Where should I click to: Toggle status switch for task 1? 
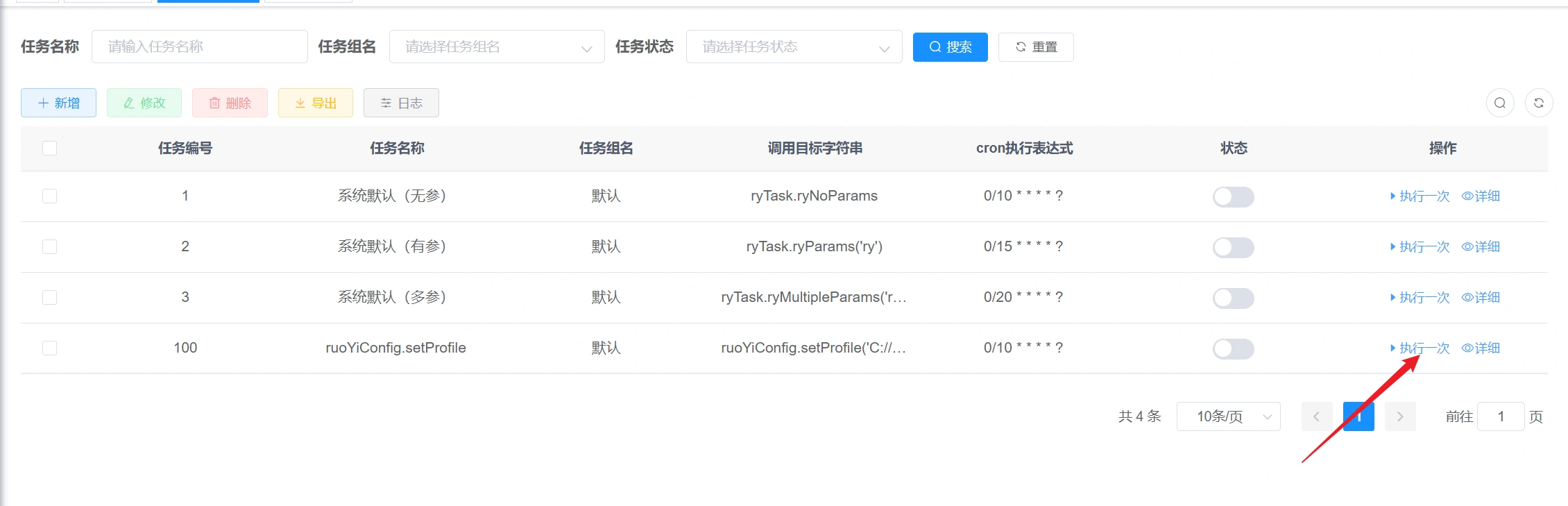coord(1233,197)
